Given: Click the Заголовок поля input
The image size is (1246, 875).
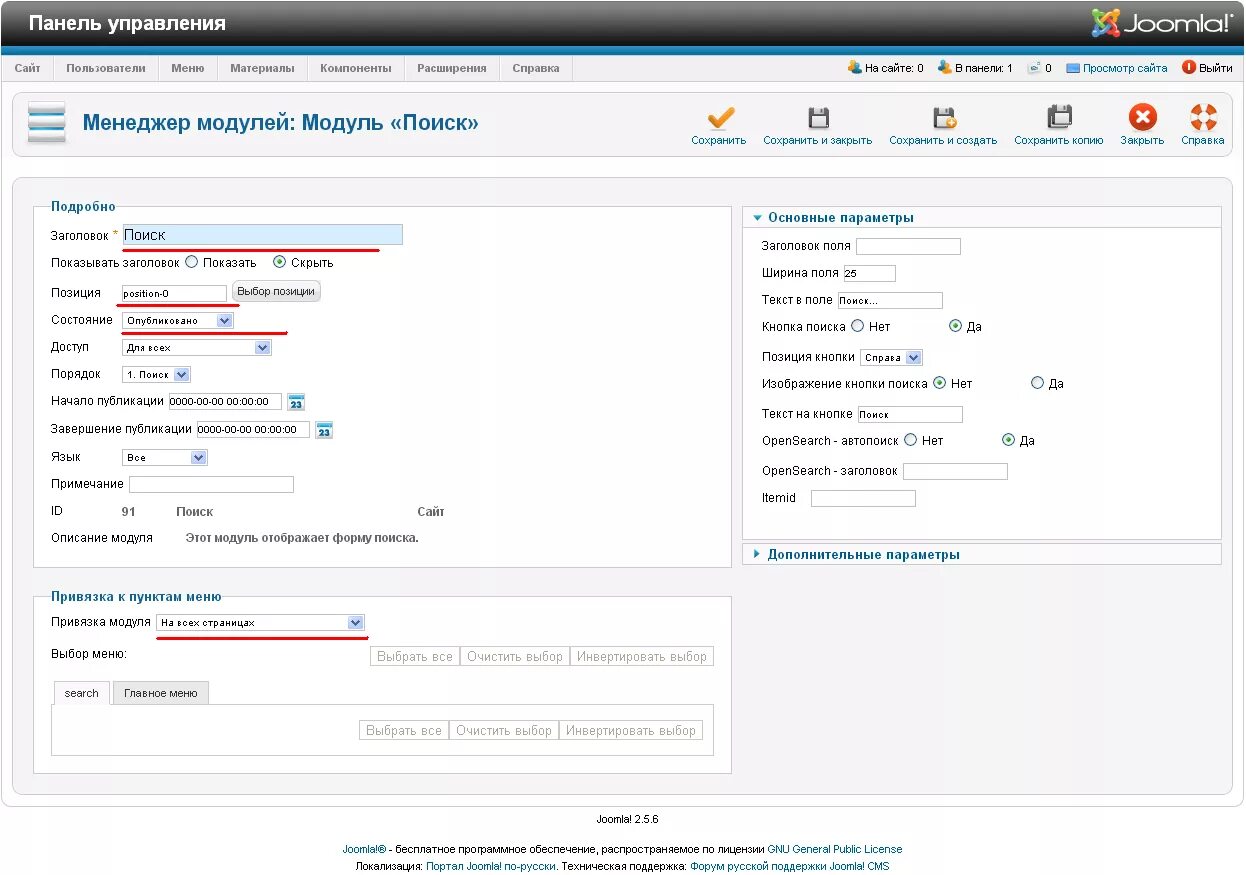Looking at the screenshot, I should point(908,246).
